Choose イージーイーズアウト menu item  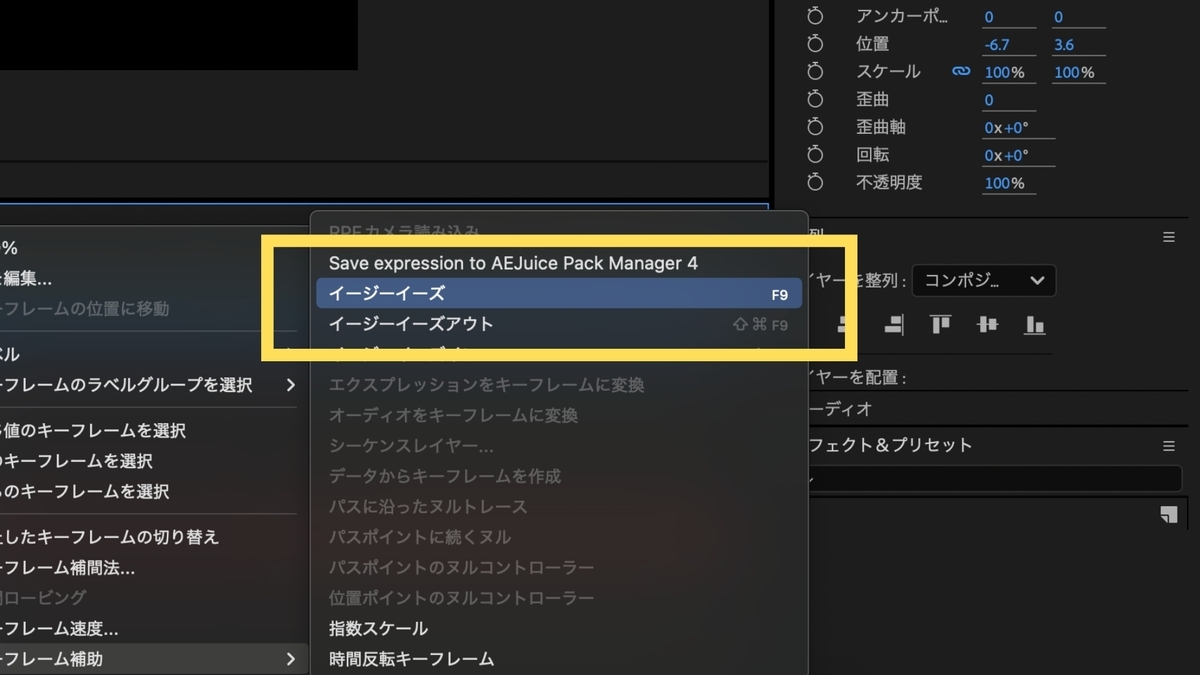click(x=559, y=324)
